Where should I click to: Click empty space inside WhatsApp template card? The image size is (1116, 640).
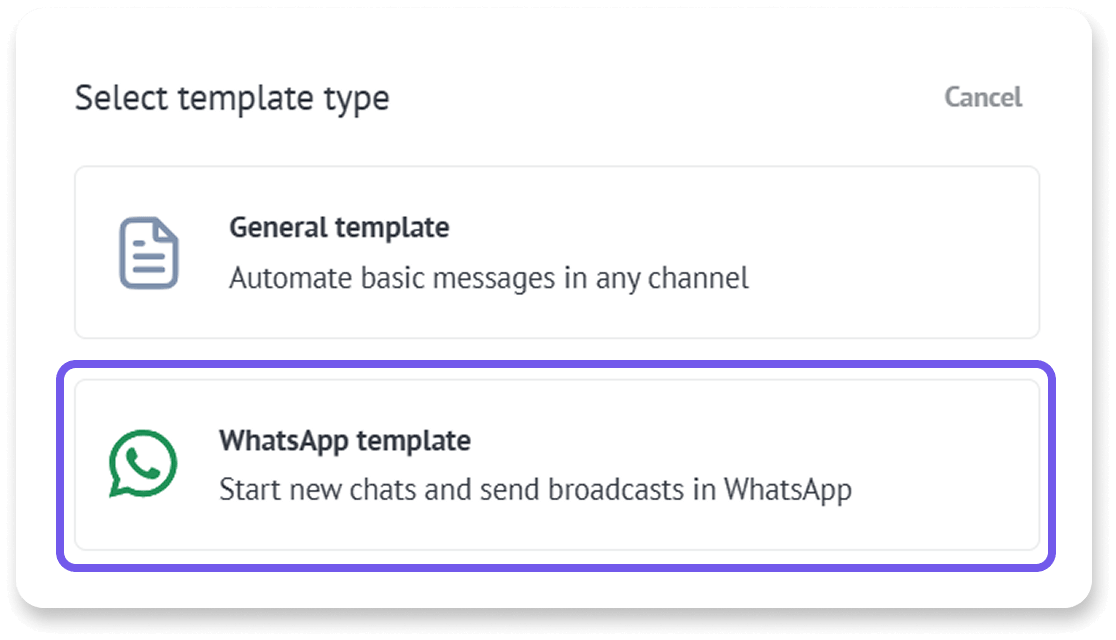pyautogui.click(x=947, y=465)
